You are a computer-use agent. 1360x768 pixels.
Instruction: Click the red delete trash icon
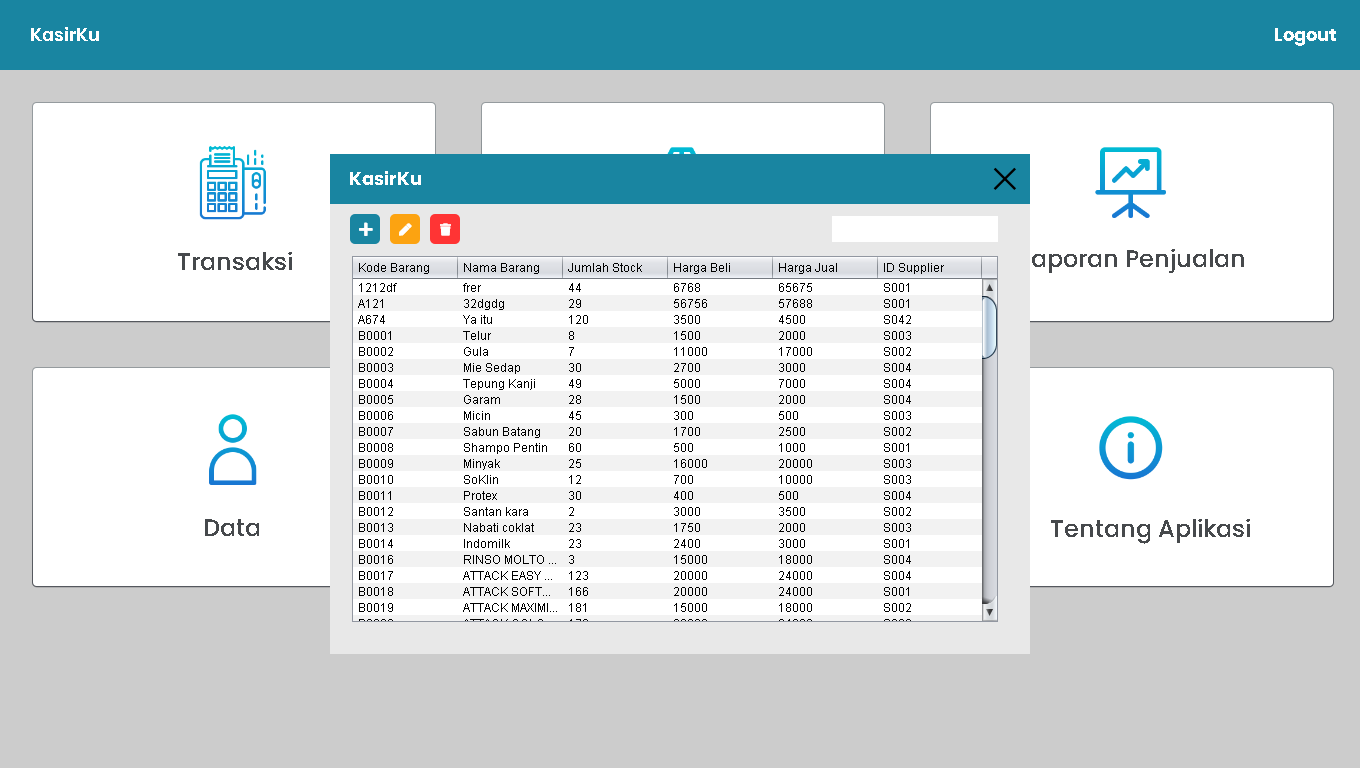tap(445, 229)
